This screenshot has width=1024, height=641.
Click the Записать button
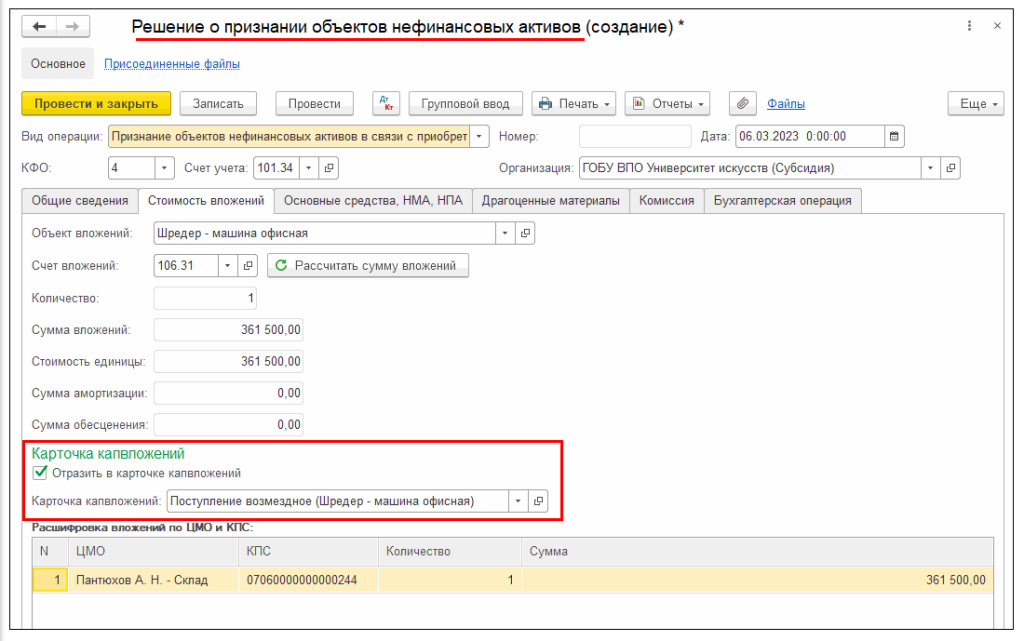coord(218,103)
